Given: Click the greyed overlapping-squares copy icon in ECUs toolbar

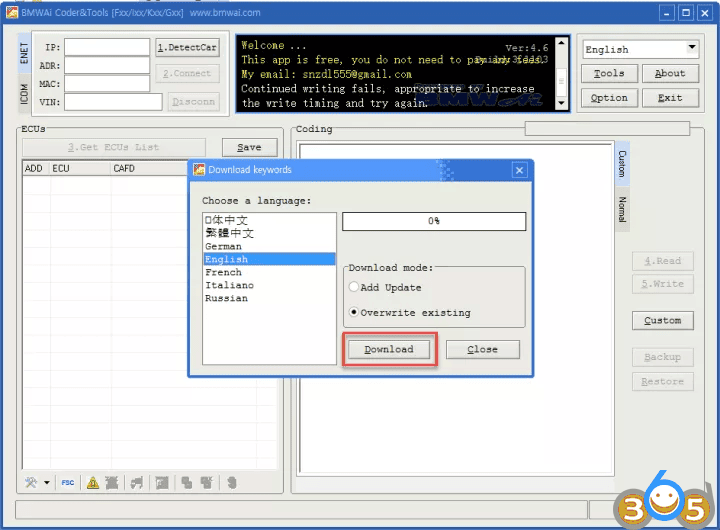Looking at the screenshot, I should click(186, 483).
